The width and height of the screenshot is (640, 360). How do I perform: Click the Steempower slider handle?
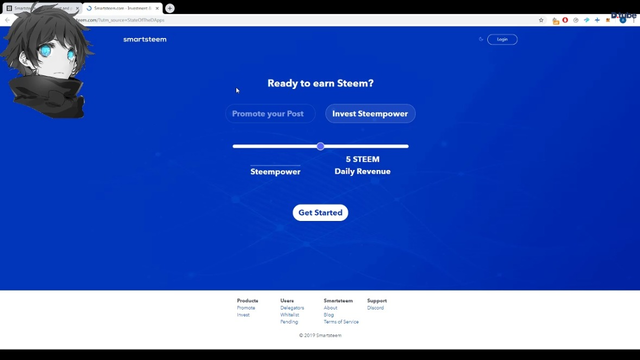point(320,146)
